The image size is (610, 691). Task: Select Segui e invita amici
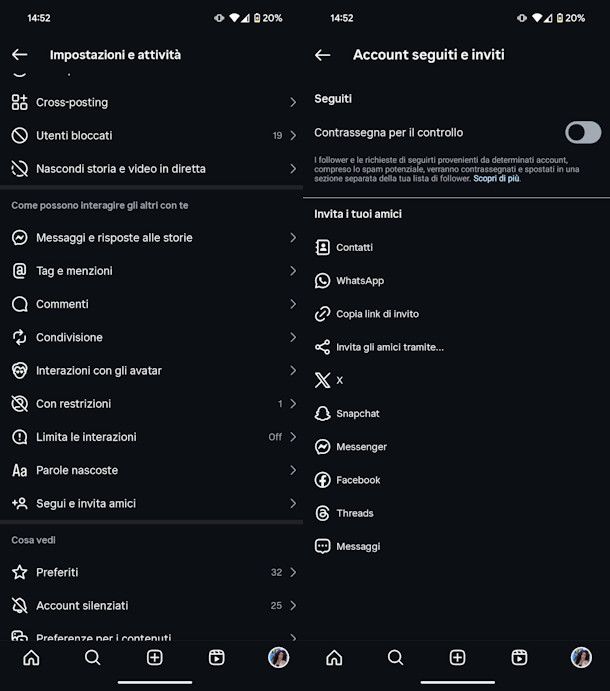coord(86,503)
